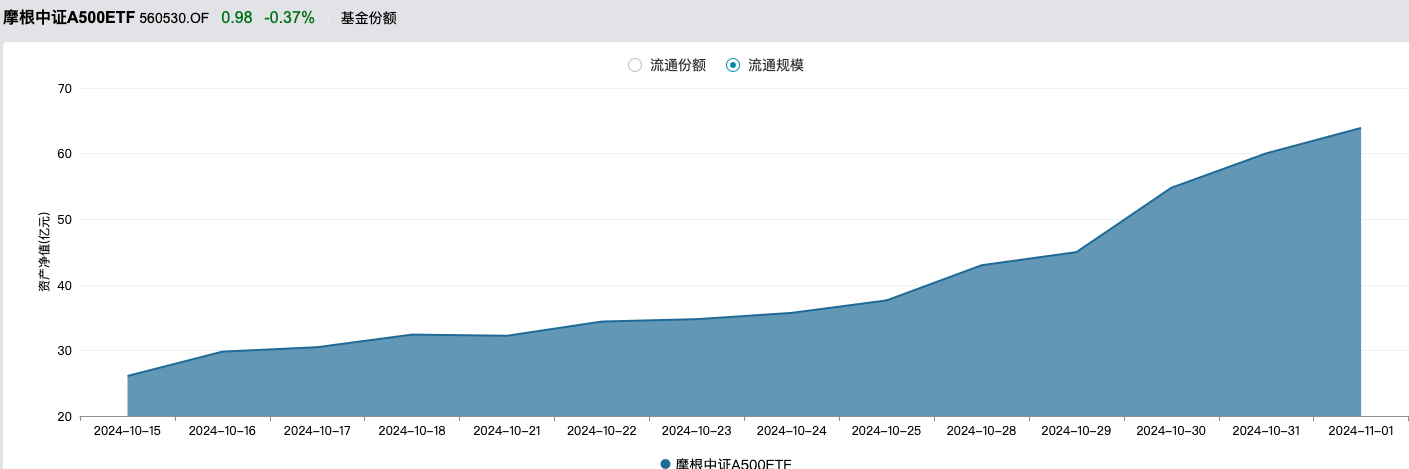Click the y-axis value 20
1409x469 pixels.
[65, 416]
